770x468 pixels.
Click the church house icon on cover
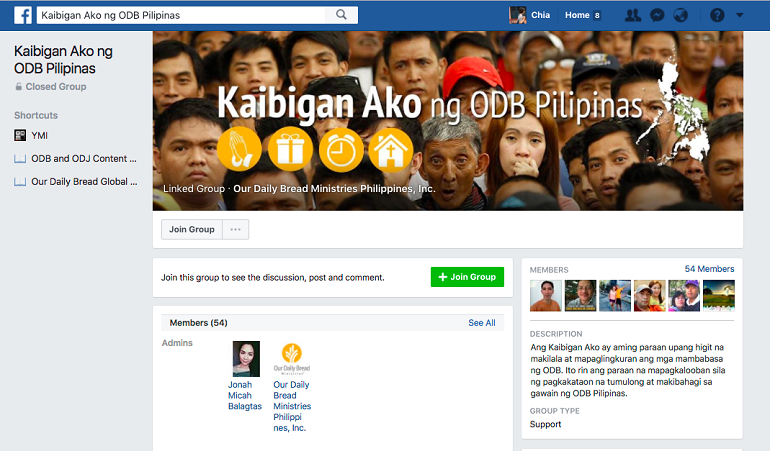pos(391,149)
